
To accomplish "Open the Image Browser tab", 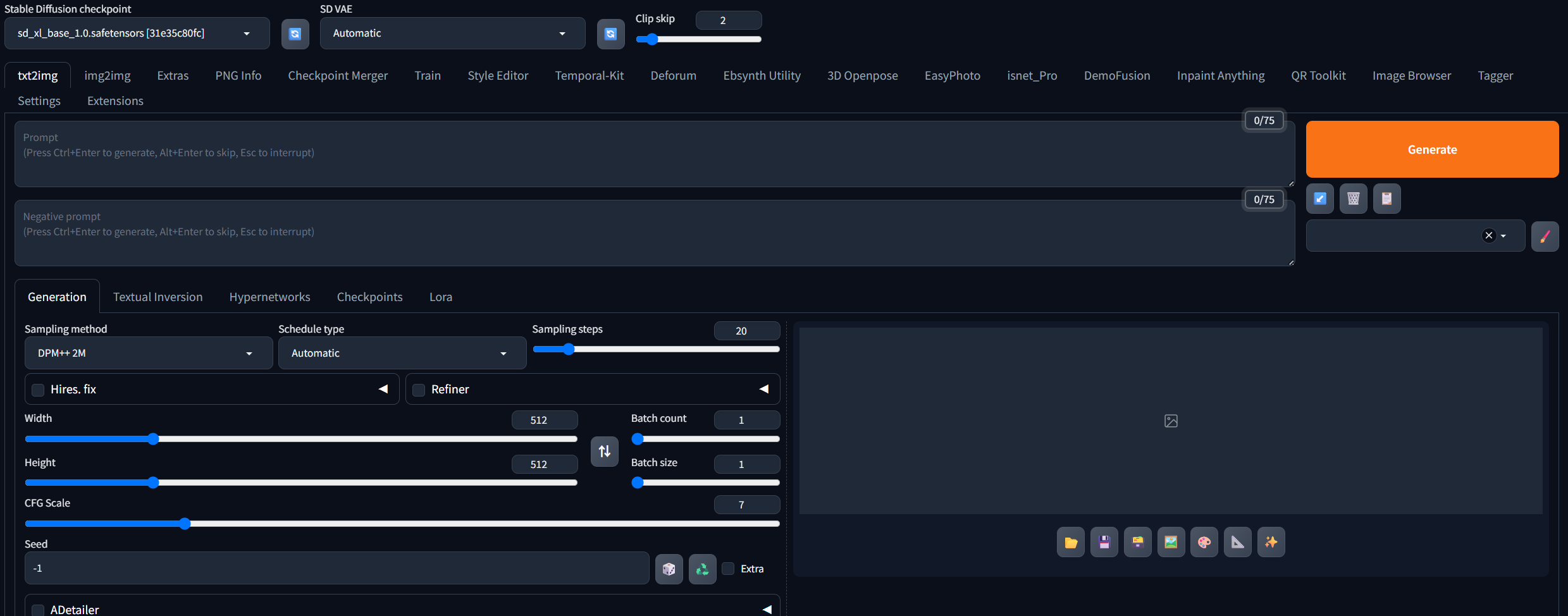I will click(x=1412, y=76).
